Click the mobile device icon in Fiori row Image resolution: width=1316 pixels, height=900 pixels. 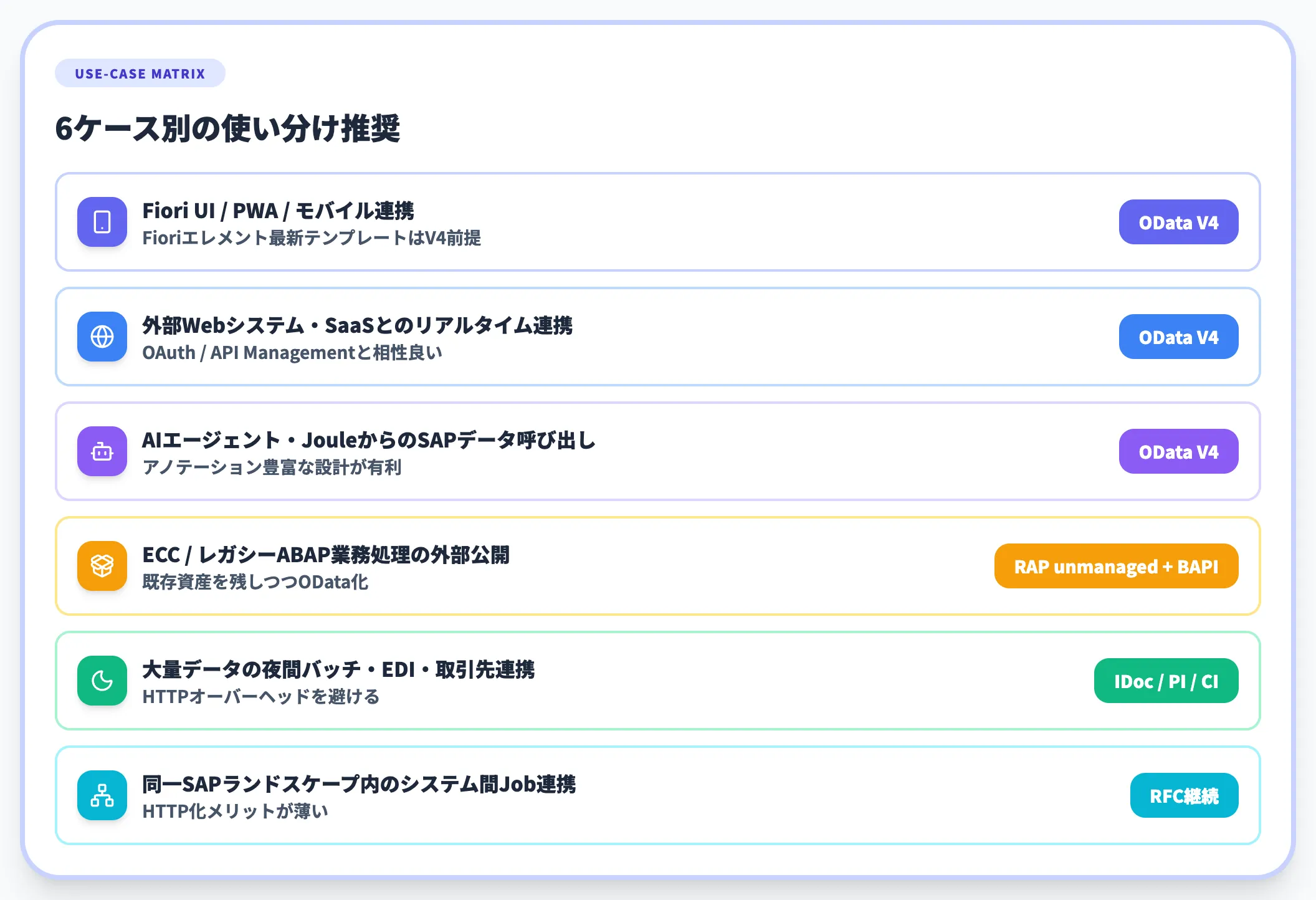coord(102,222)
